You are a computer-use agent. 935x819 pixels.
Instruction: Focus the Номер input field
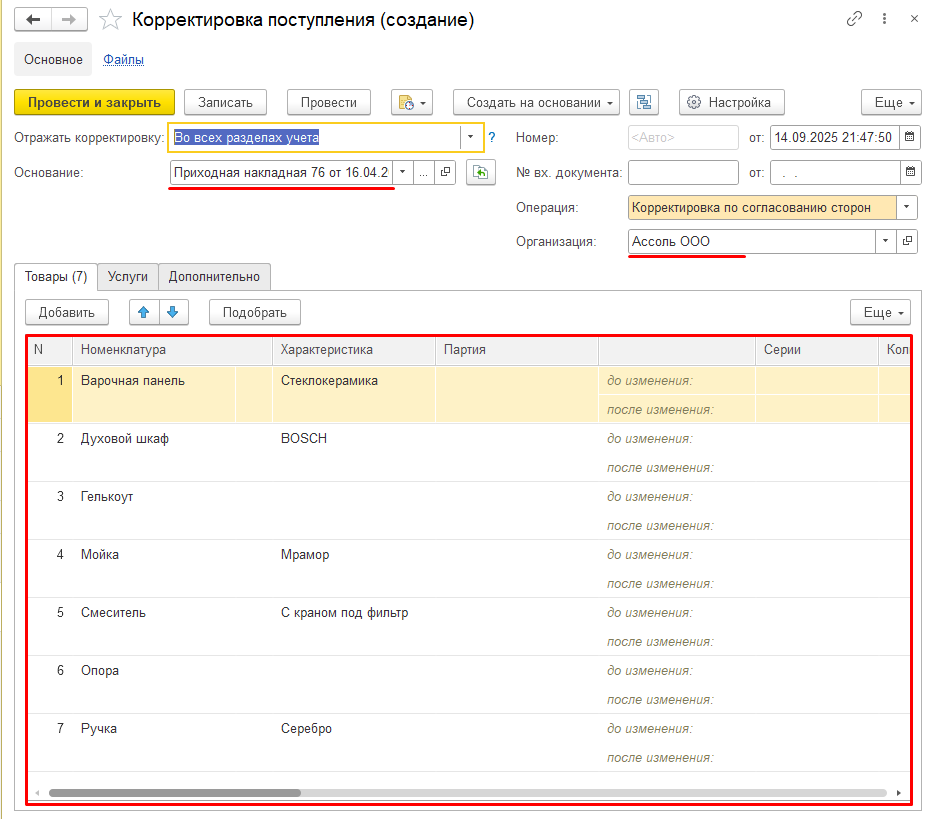pyautogui.click(x=683, y=137)
